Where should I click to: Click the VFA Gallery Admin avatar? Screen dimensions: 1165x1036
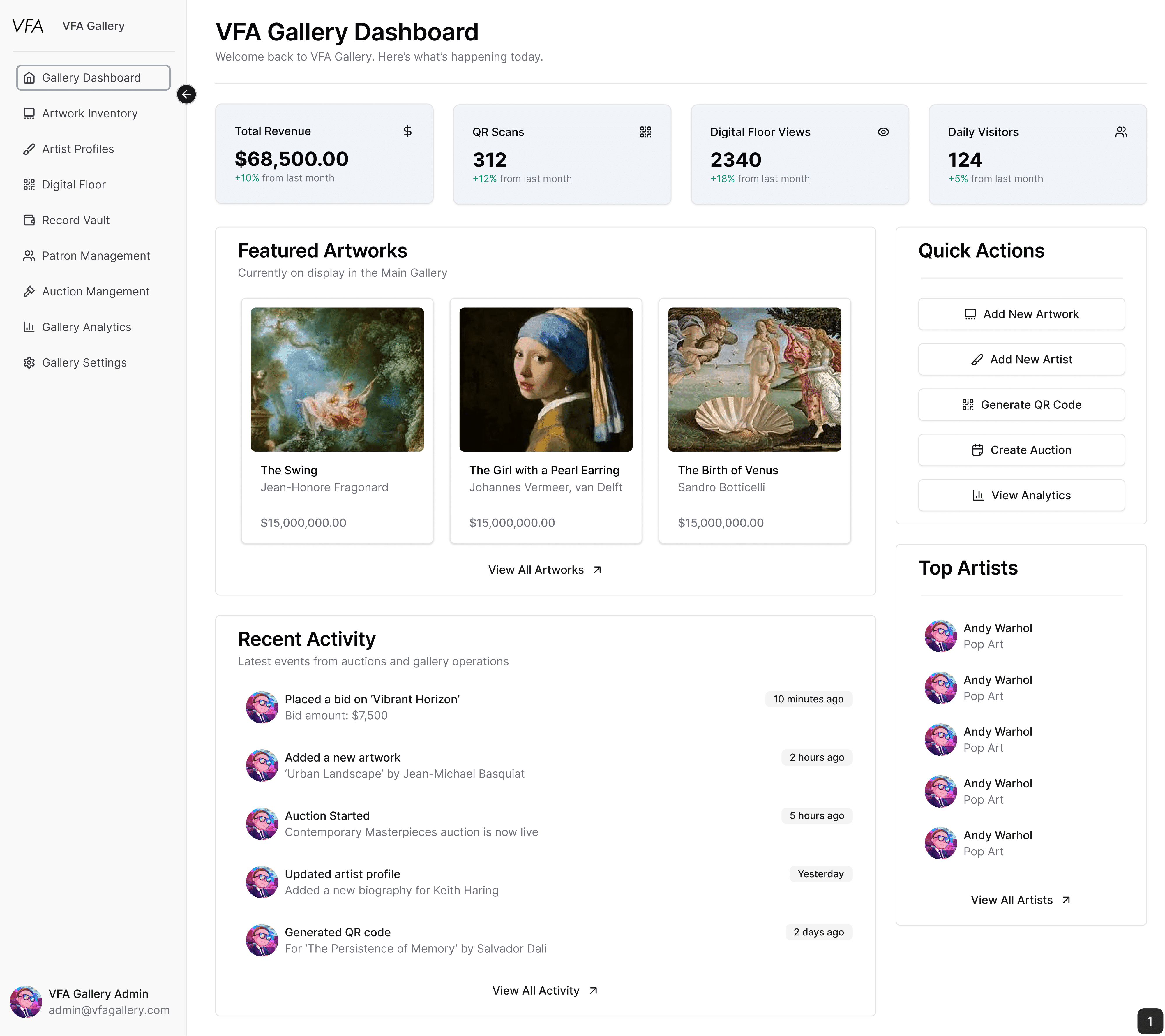pos(27,1001)
